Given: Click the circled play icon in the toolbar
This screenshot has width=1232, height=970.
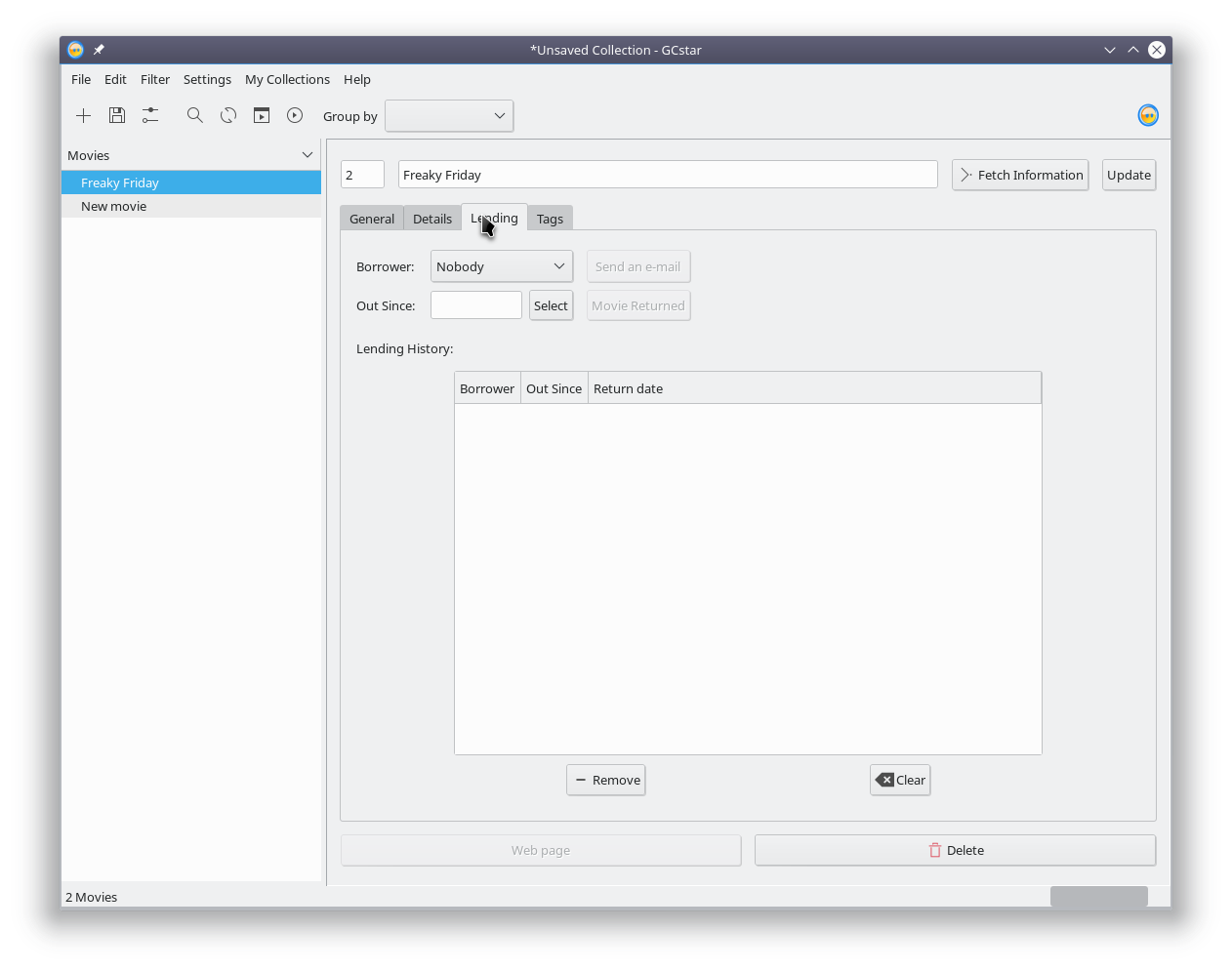Looking at the screenshot, I should tap(295, 116).
